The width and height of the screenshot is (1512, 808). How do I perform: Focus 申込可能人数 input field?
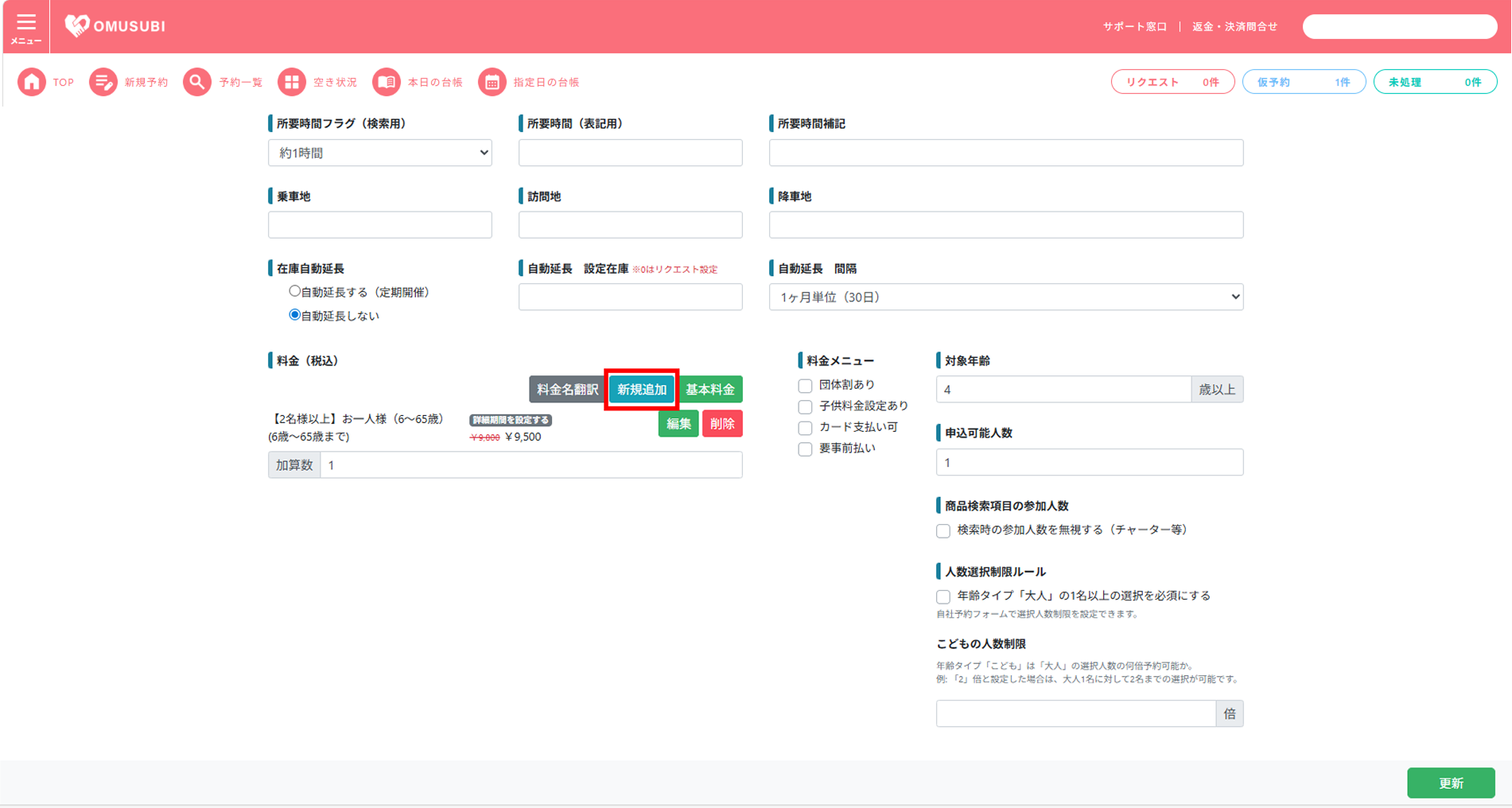1090,462
